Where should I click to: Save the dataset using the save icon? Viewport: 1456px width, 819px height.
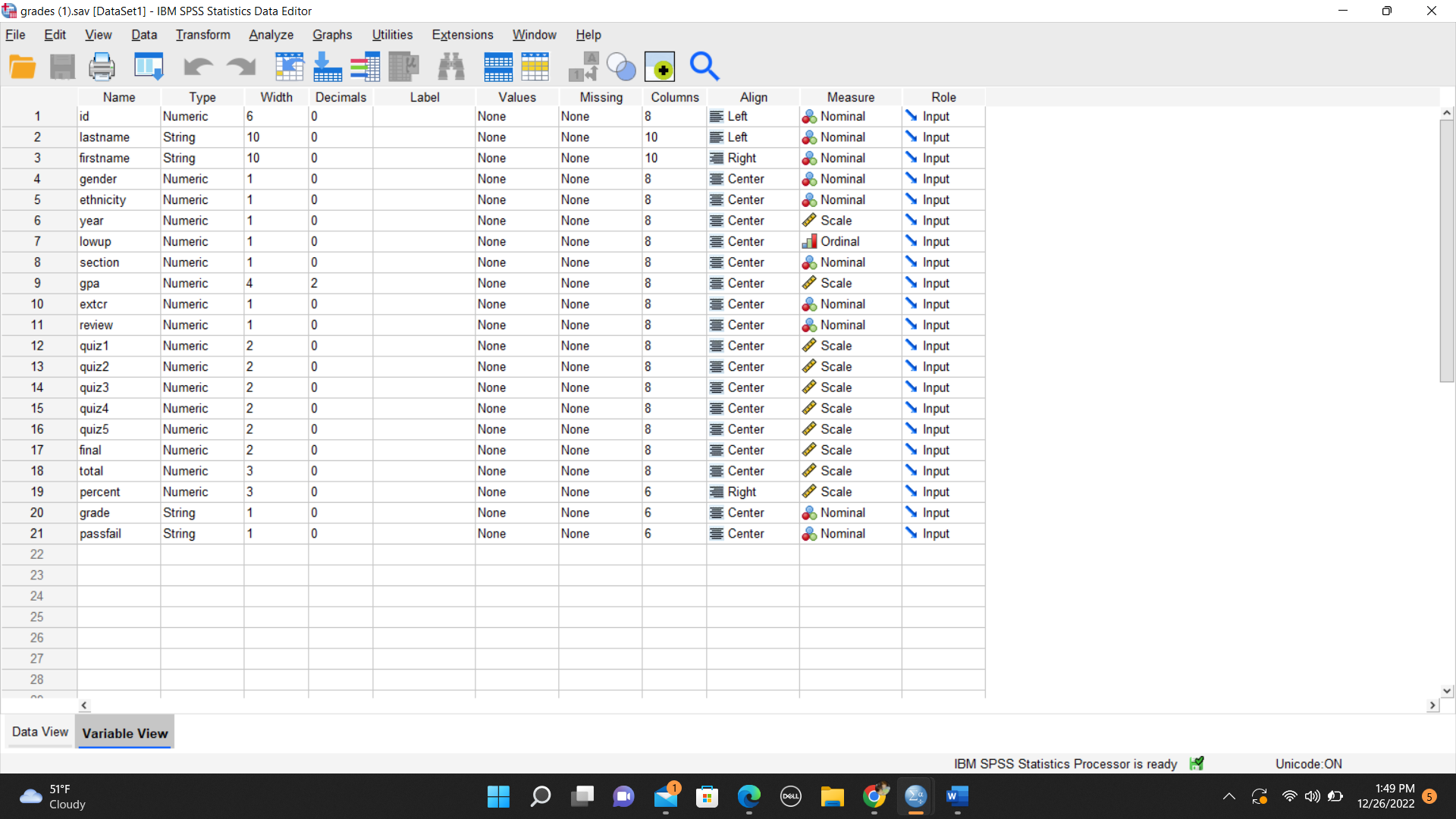62,67
